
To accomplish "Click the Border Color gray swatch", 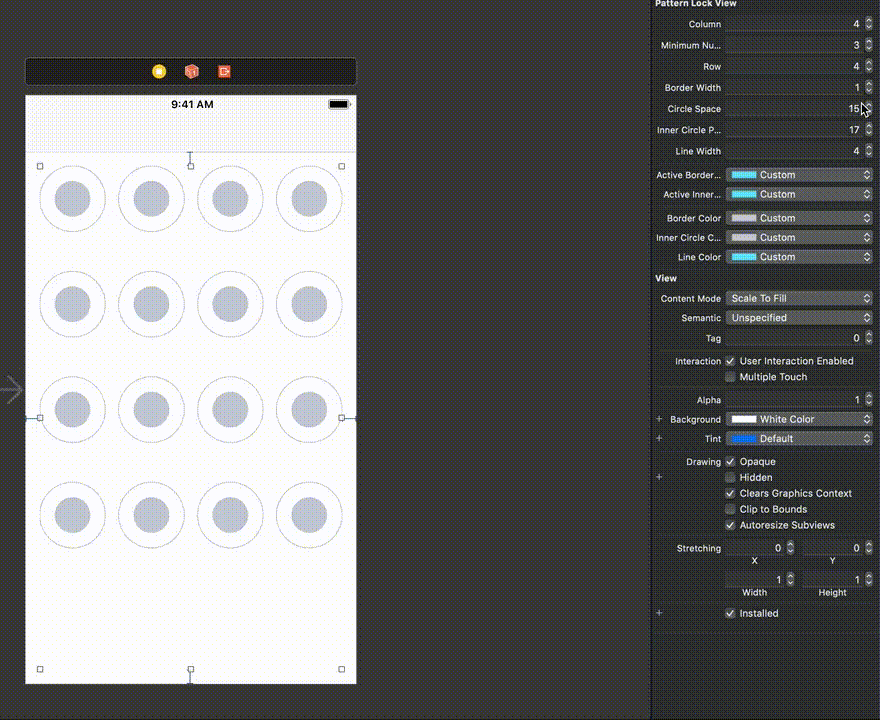I will click(744, 218).
